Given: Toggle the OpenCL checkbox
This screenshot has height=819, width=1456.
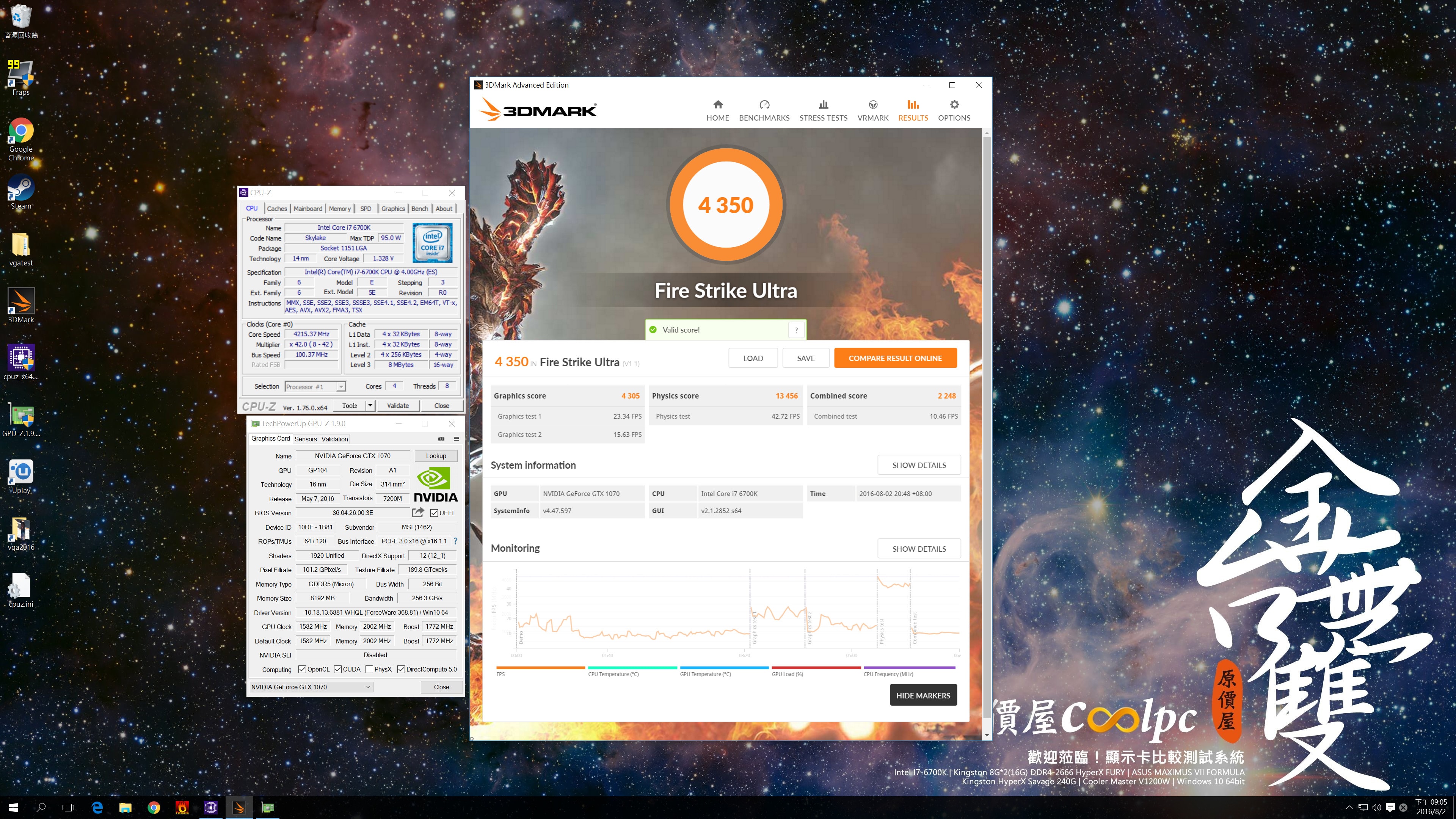Looking at the screenshot, I should [303, 669].
